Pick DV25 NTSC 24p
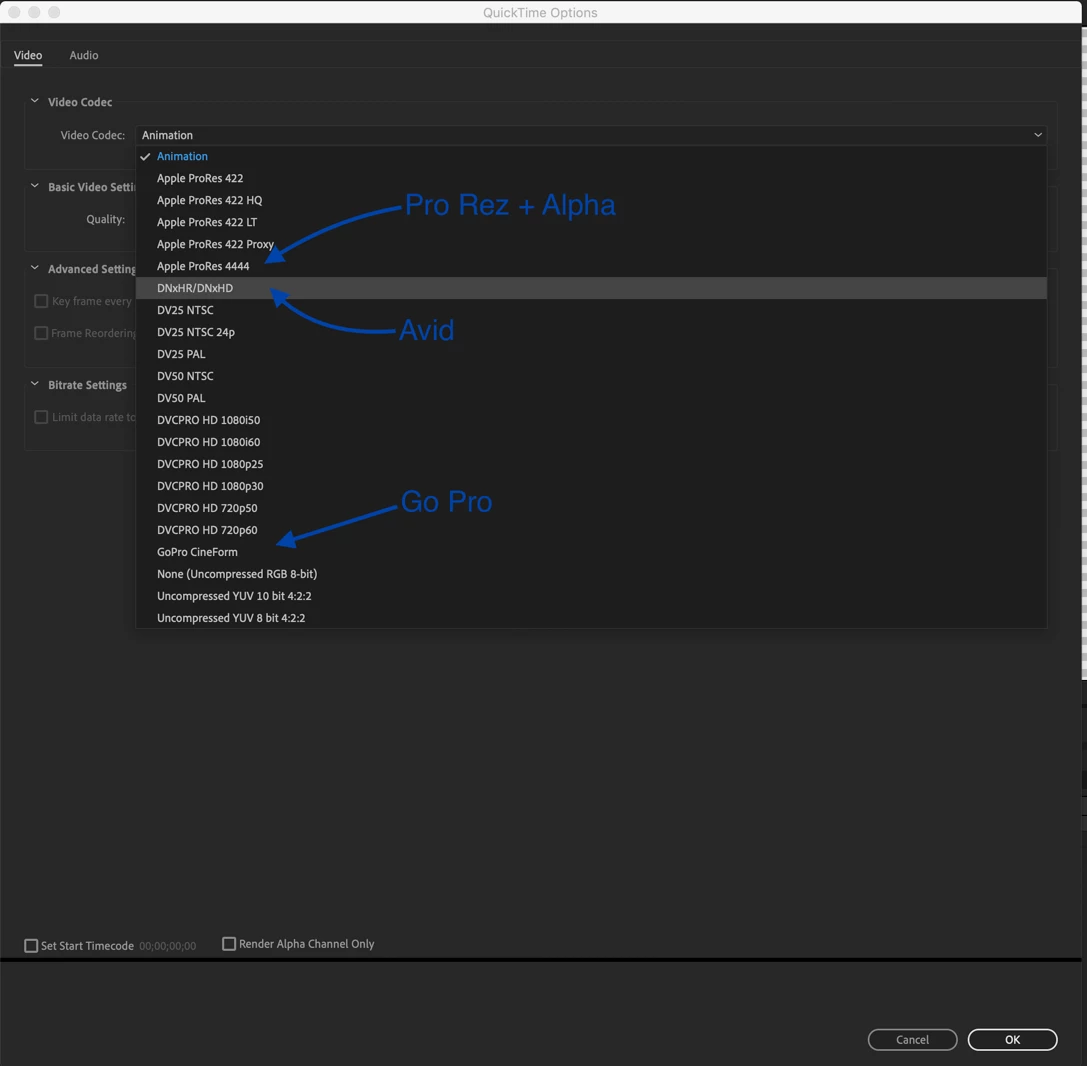Screen dimensions: 1087x1066 591,333
